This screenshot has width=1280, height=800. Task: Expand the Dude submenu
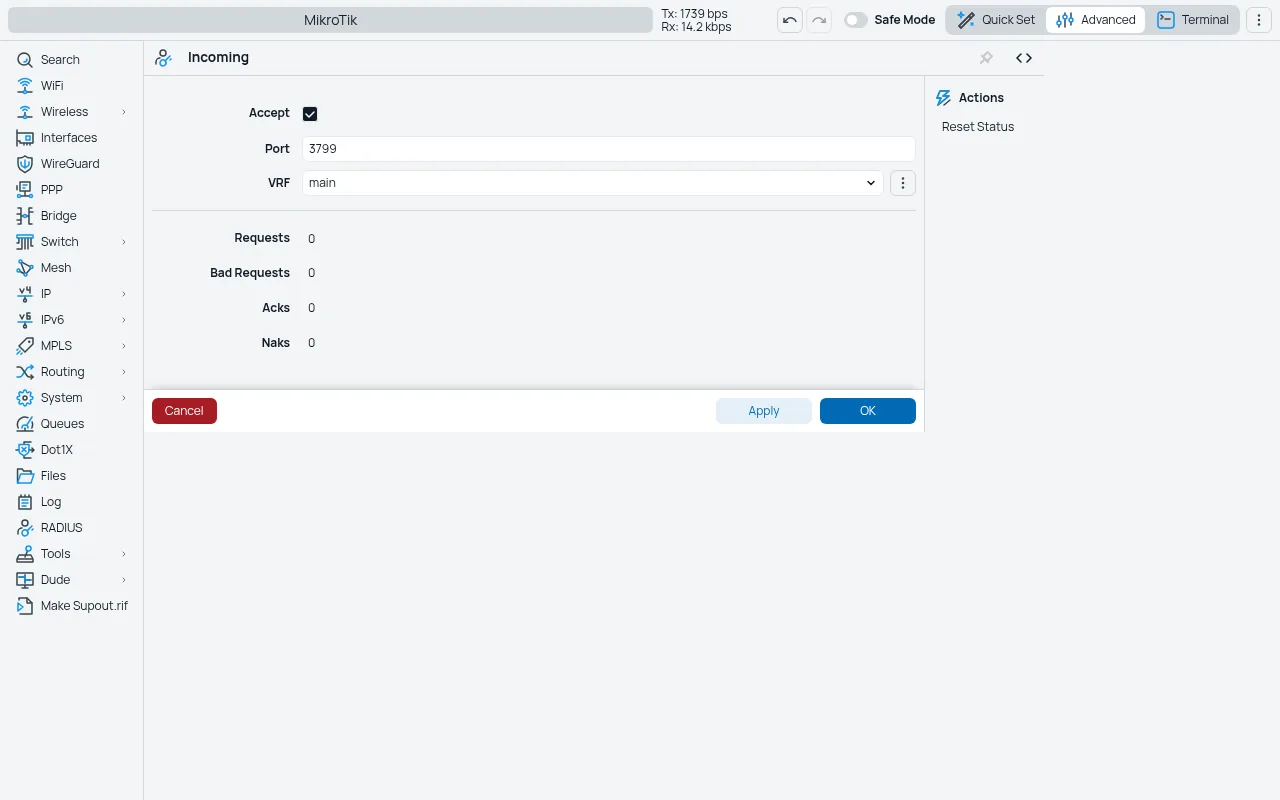click(124, 580)
